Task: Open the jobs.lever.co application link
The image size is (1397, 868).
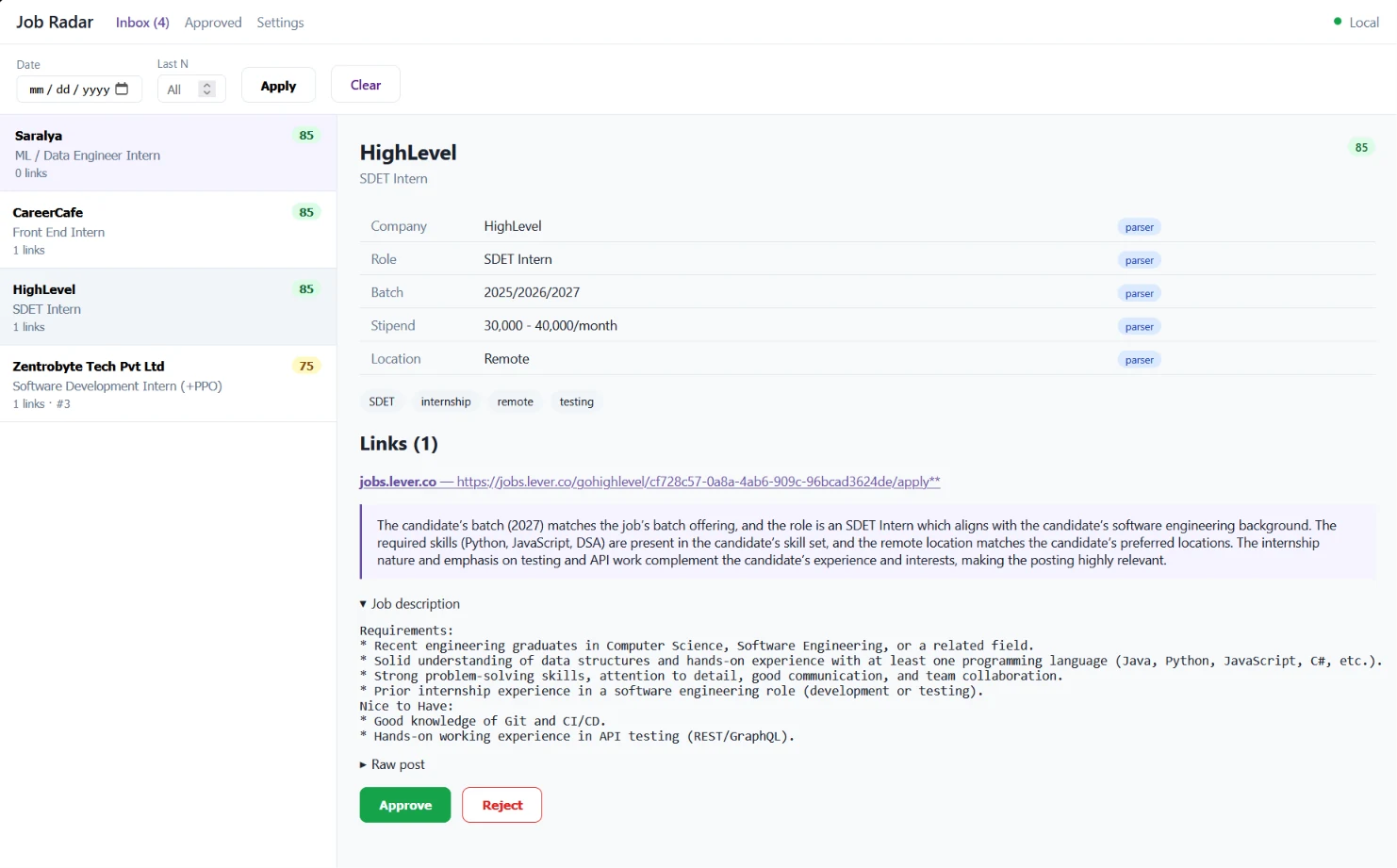Action: 649,482
